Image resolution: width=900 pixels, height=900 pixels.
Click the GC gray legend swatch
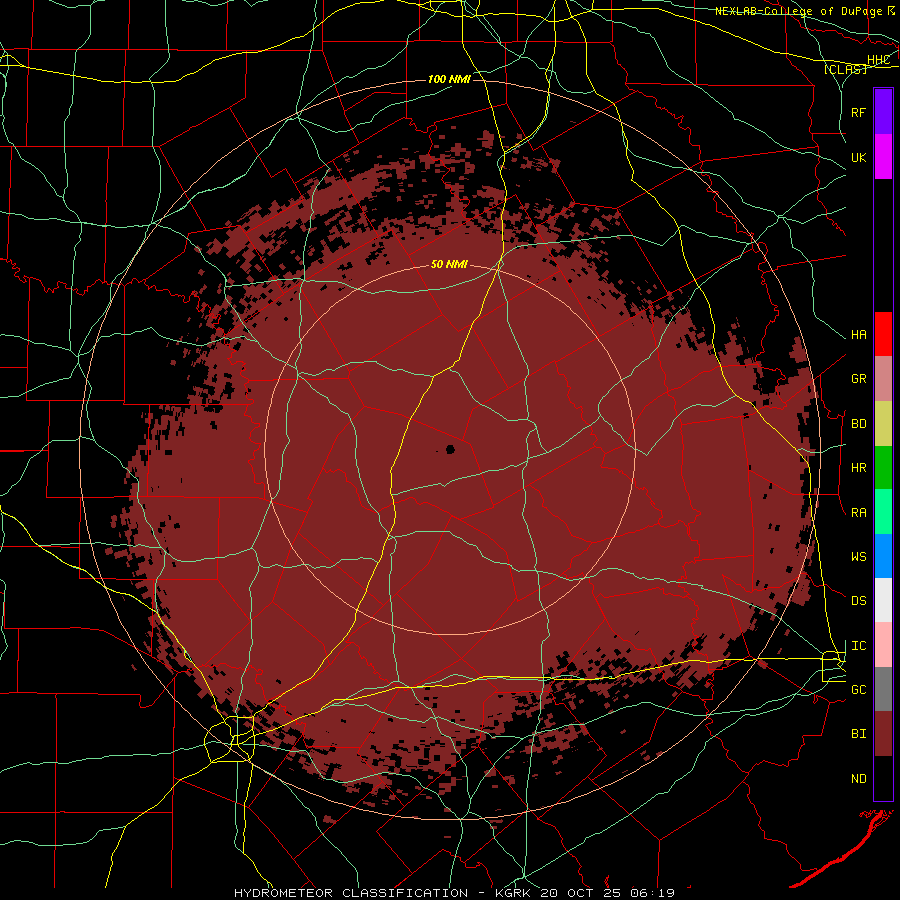(883, 689)
